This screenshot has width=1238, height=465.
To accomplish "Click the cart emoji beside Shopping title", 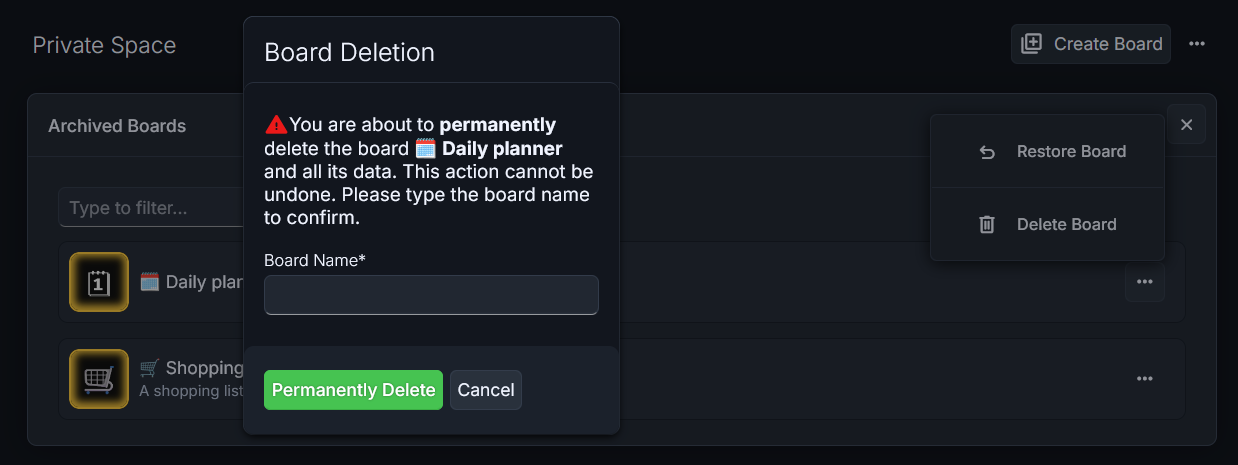I will (x=150, y=368).
